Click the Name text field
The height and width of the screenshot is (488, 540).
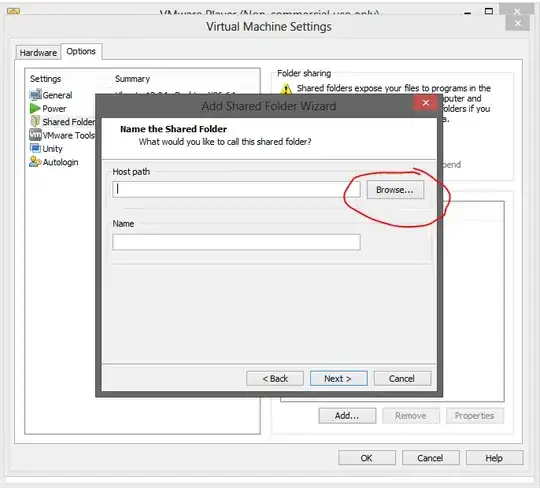(x=236, y=242)
